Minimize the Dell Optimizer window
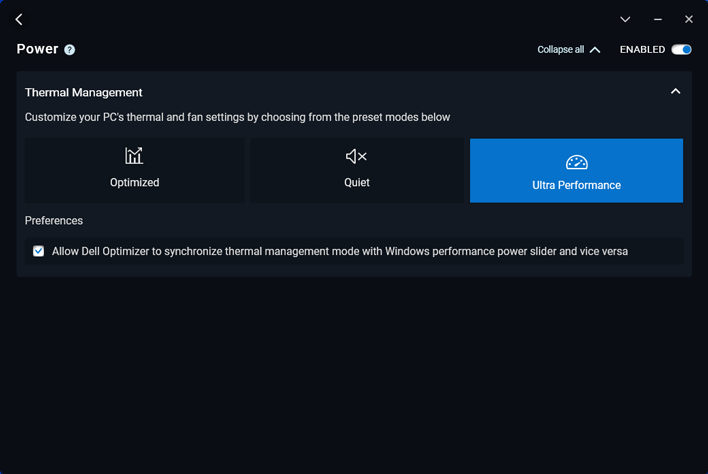The width and height of the screenshot is (708, 474). click(657, 19)
